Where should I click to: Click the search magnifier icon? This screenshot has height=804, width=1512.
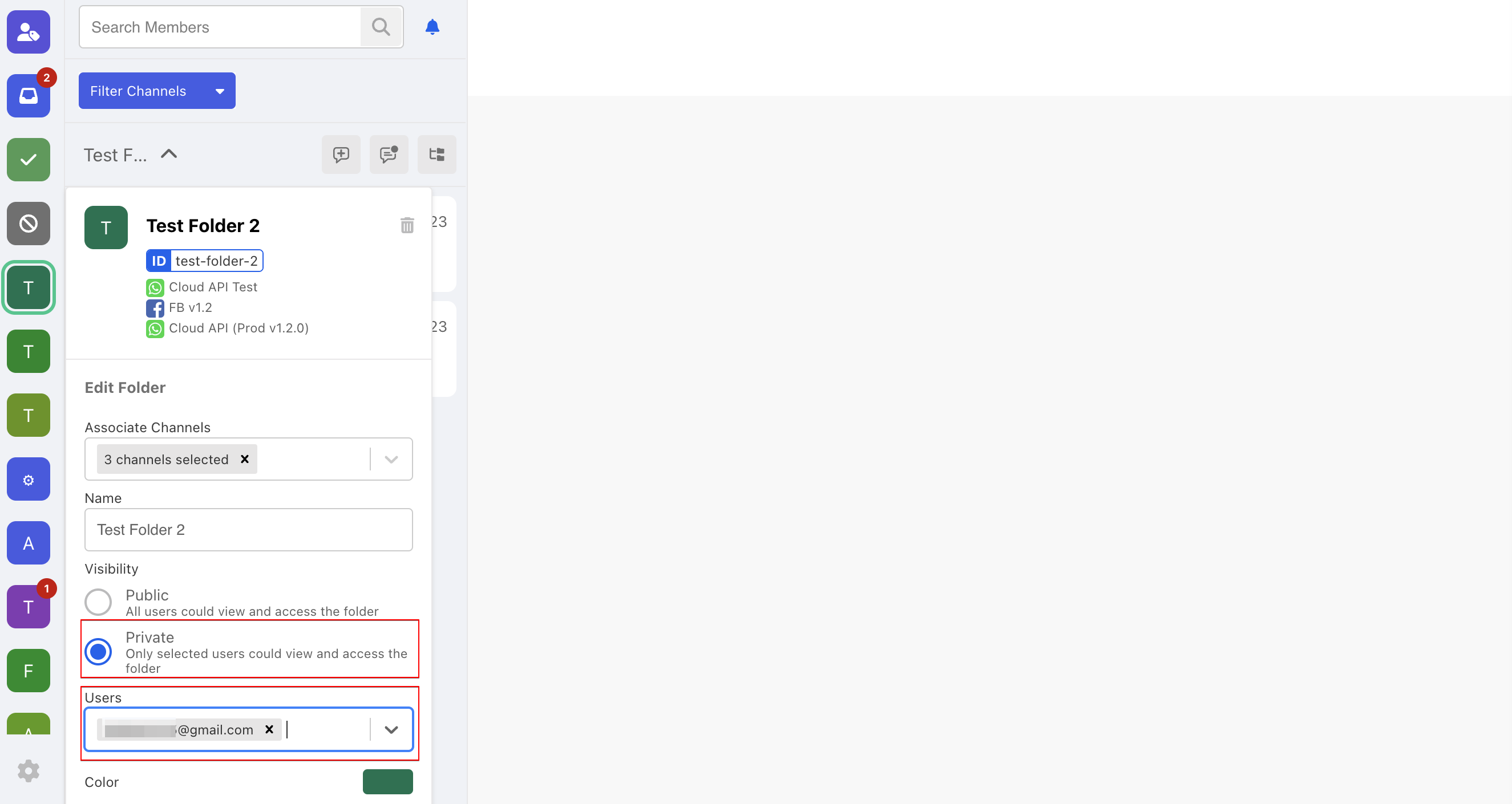(381, 27)
